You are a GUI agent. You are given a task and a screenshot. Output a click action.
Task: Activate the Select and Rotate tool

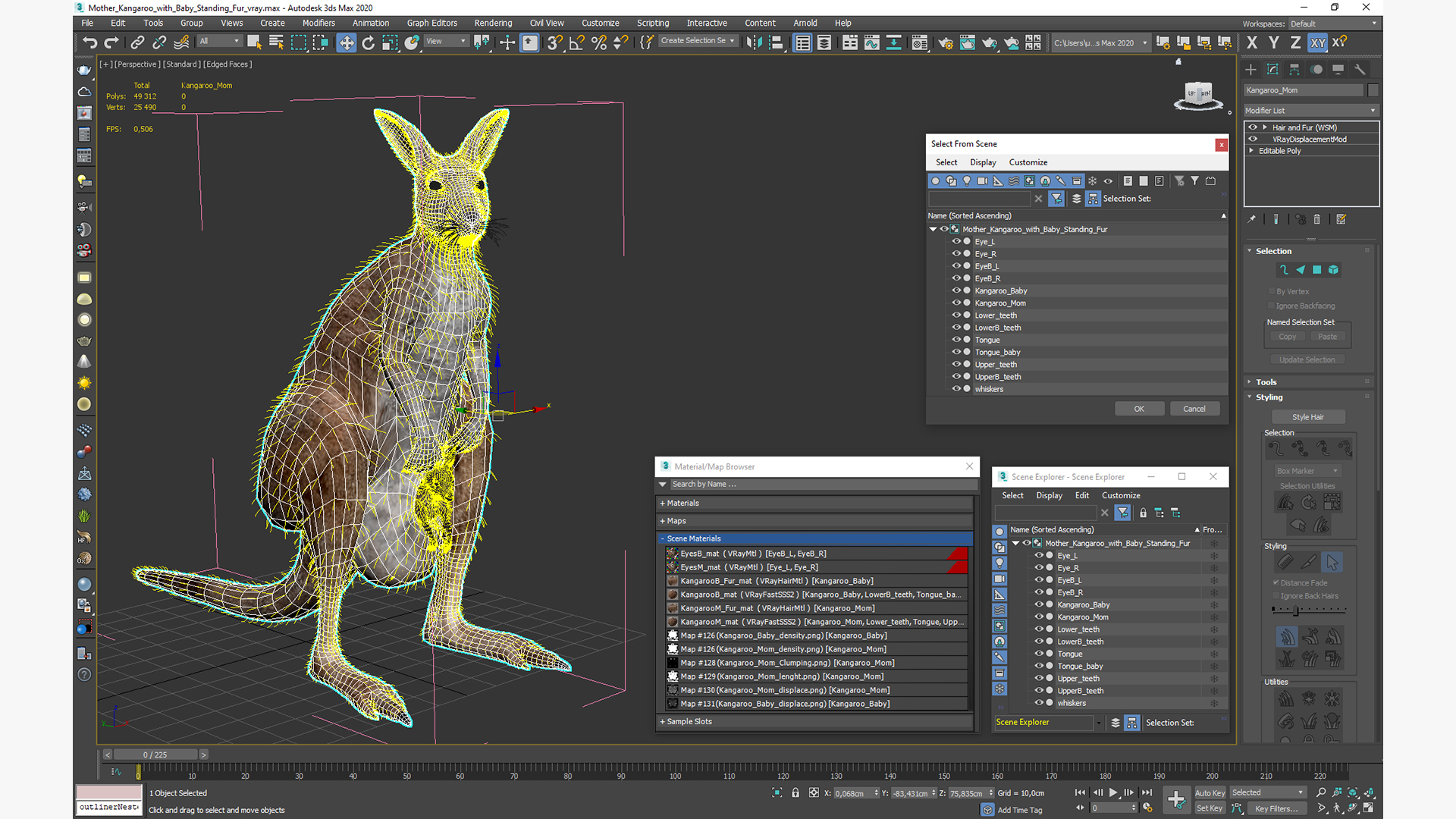click(x=368, y=43)
